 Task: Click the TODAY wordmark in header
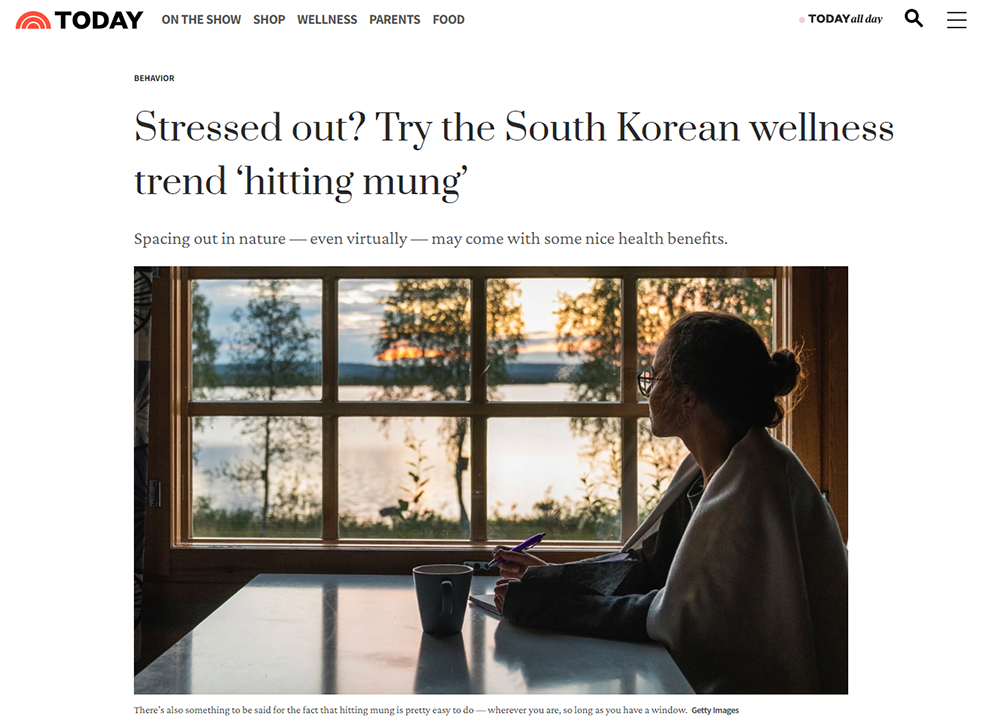99,20
